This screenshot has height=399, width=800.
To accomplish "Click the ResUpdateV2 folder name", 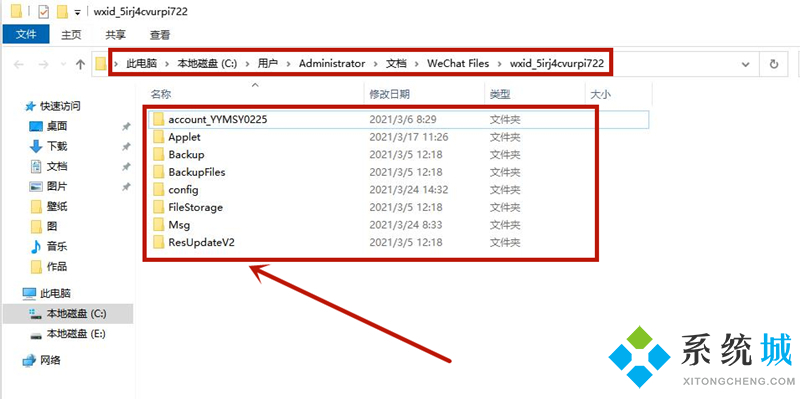I will (201, 242).
